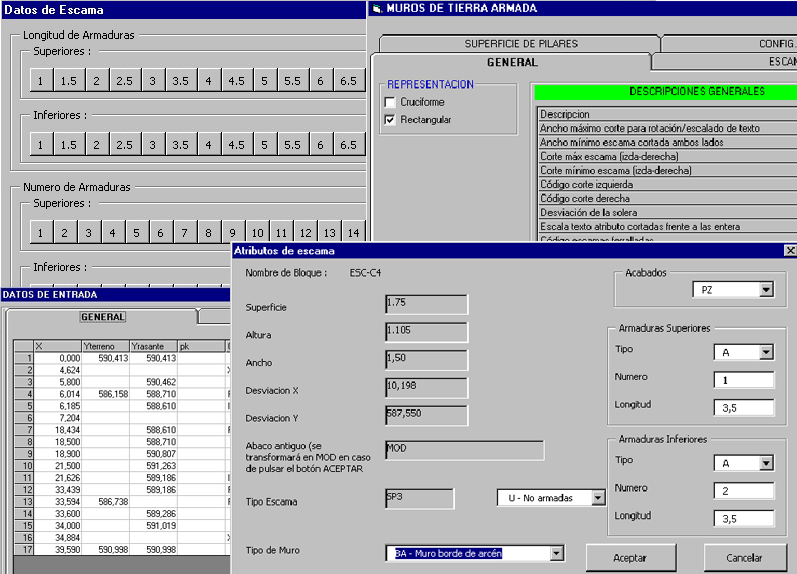Click the Tipo Escama SP3 field
Screen dimensions: 797x574
tap(419, 499)
